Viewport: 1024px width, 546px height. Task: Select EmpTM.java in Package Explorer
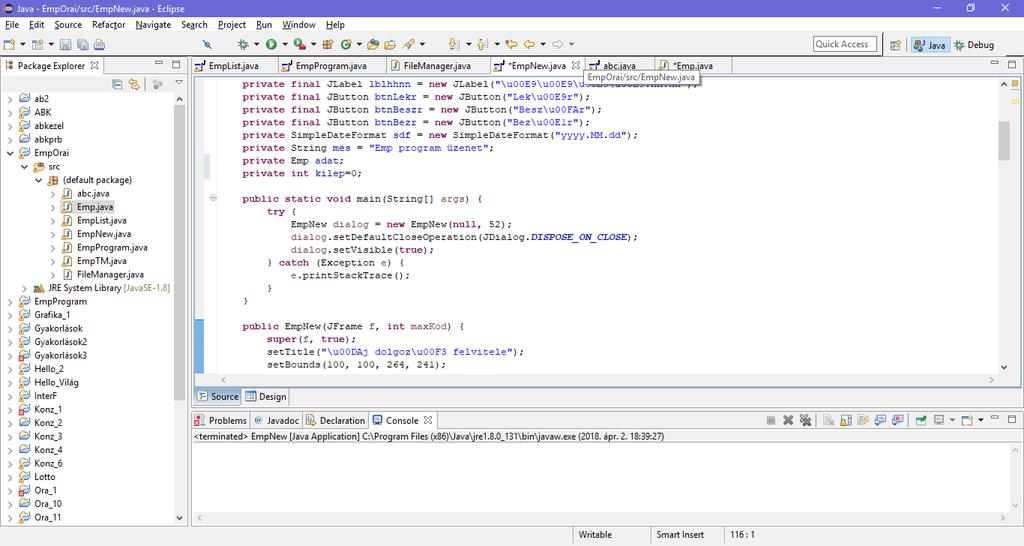(x=101, y=261)
